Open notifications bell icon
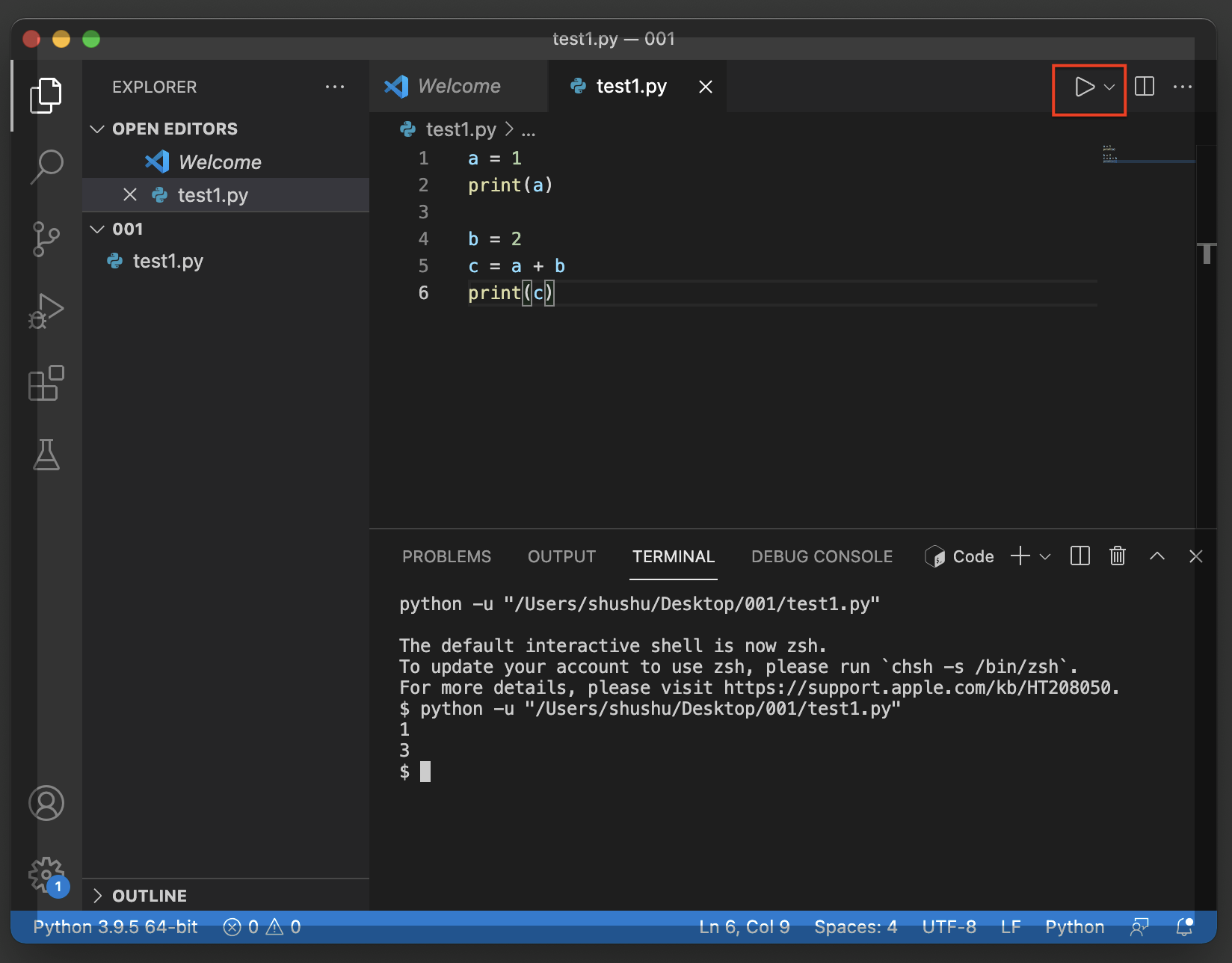Image resolution: width=1232 pixels, height=963 pixels. coord(1184,927)
